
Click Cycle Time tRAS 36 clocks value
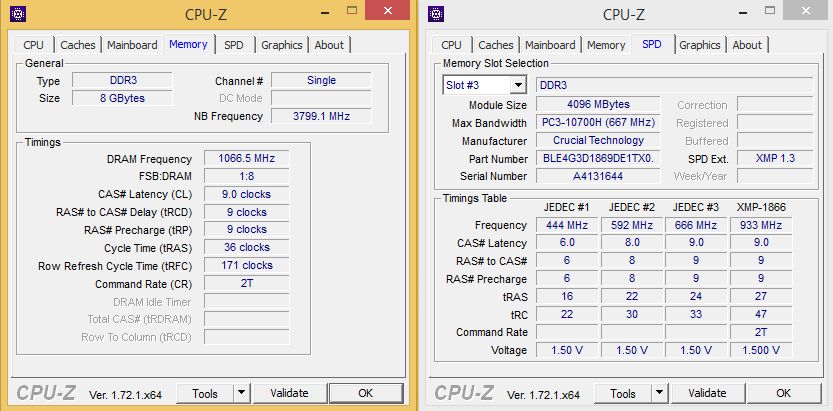[x=246, y=247]
